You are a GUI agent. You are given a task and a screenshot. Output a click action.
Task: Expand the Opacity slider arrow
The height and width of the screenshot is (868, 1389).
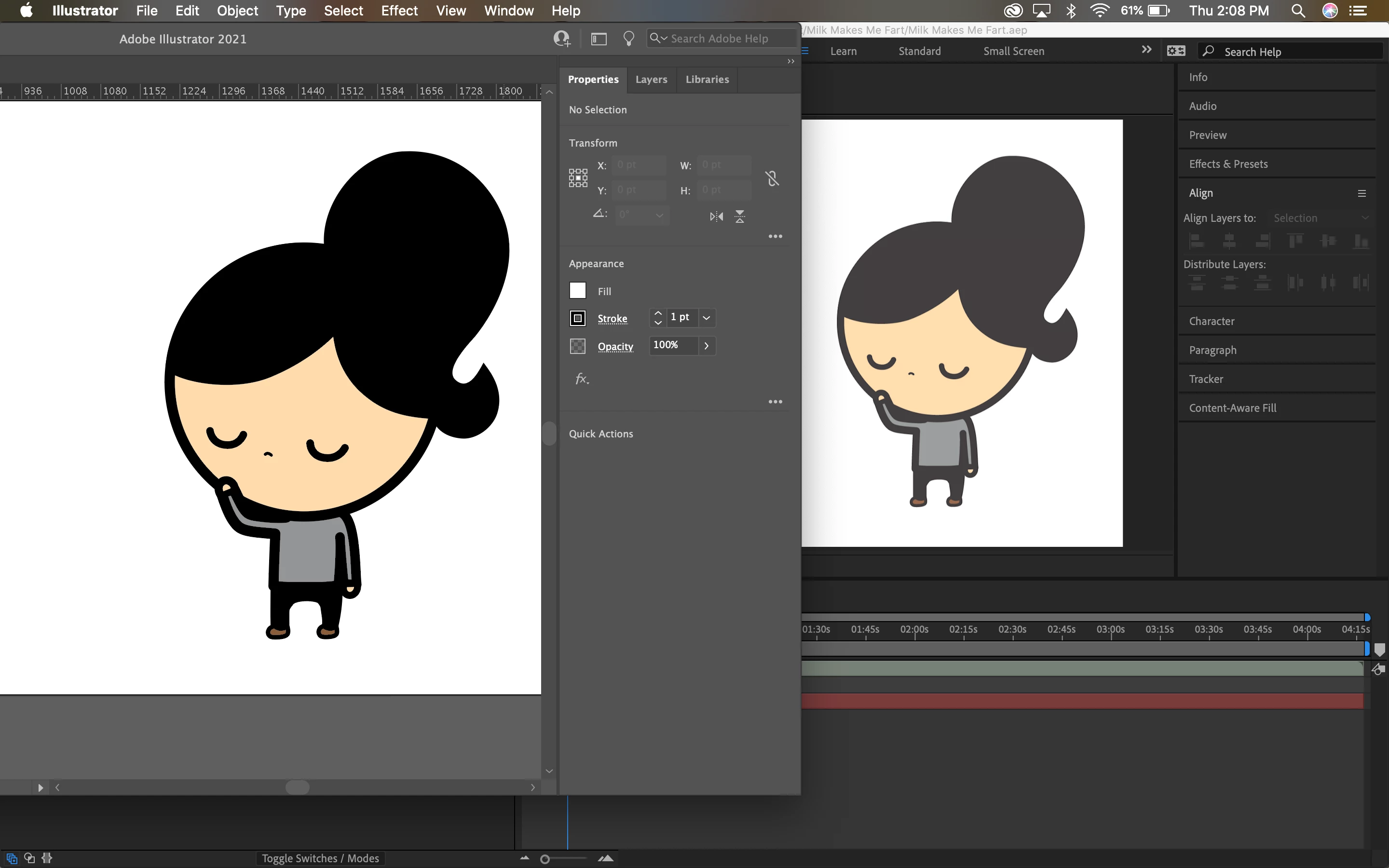(707, 346)
